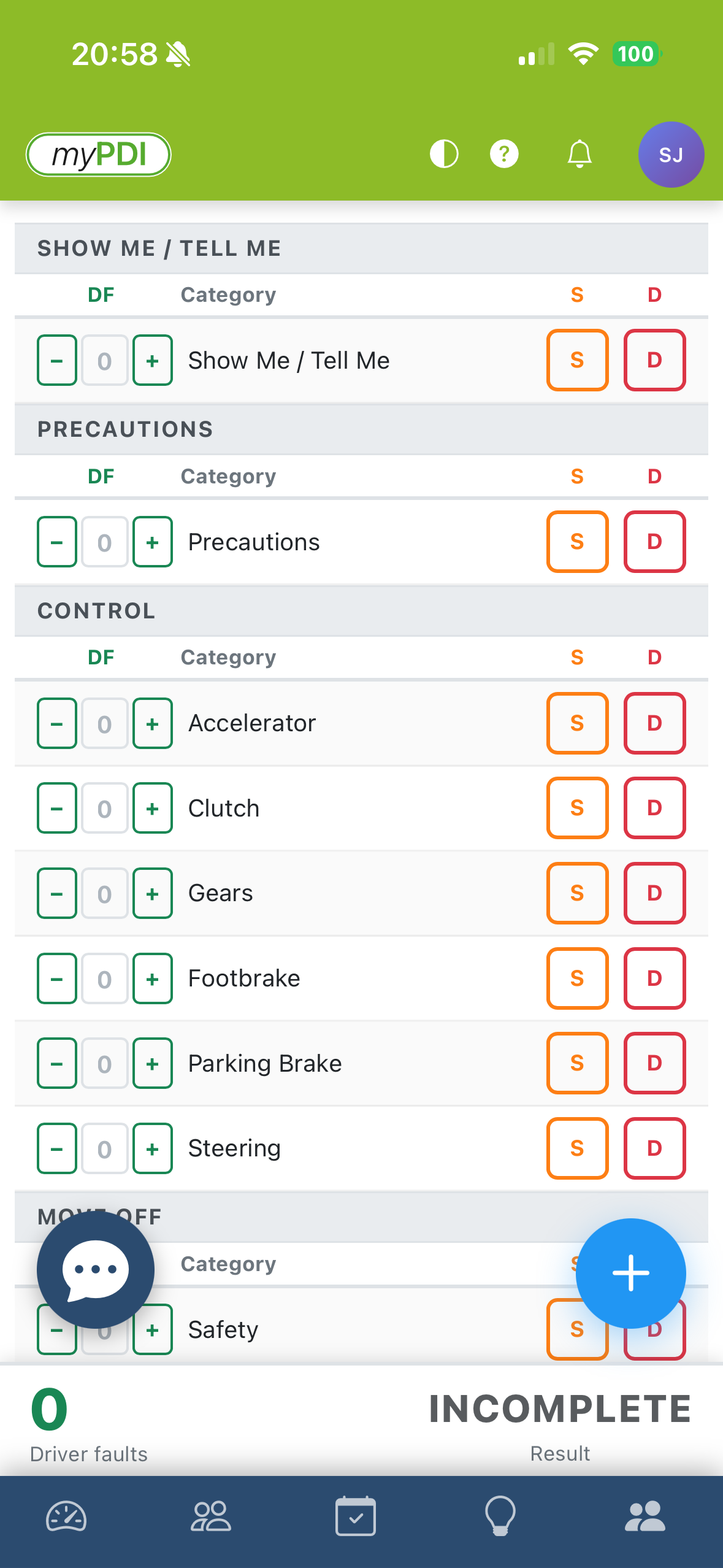Click the Parking Brake fault count field
Image resolution: width=723 pixels, height=1568 pixels.
[x=105, y=1064]
